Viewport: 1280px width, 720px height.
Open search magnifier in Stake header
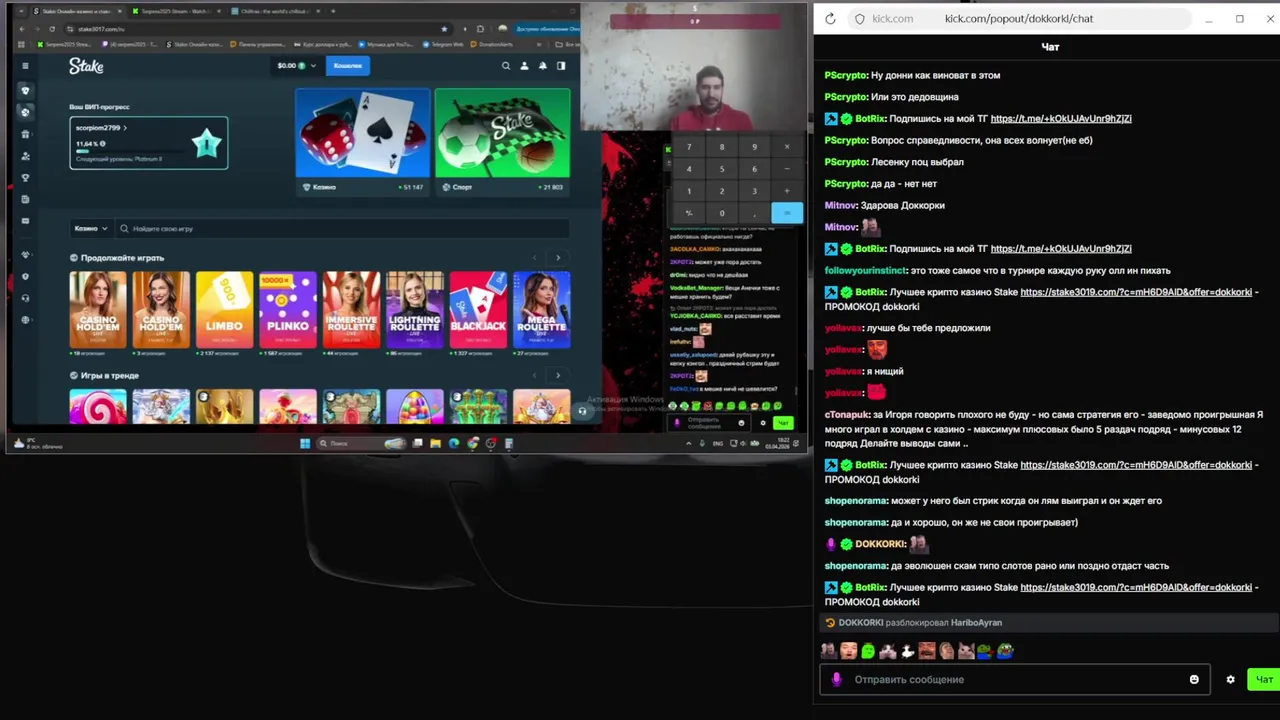tap(505, 66)
